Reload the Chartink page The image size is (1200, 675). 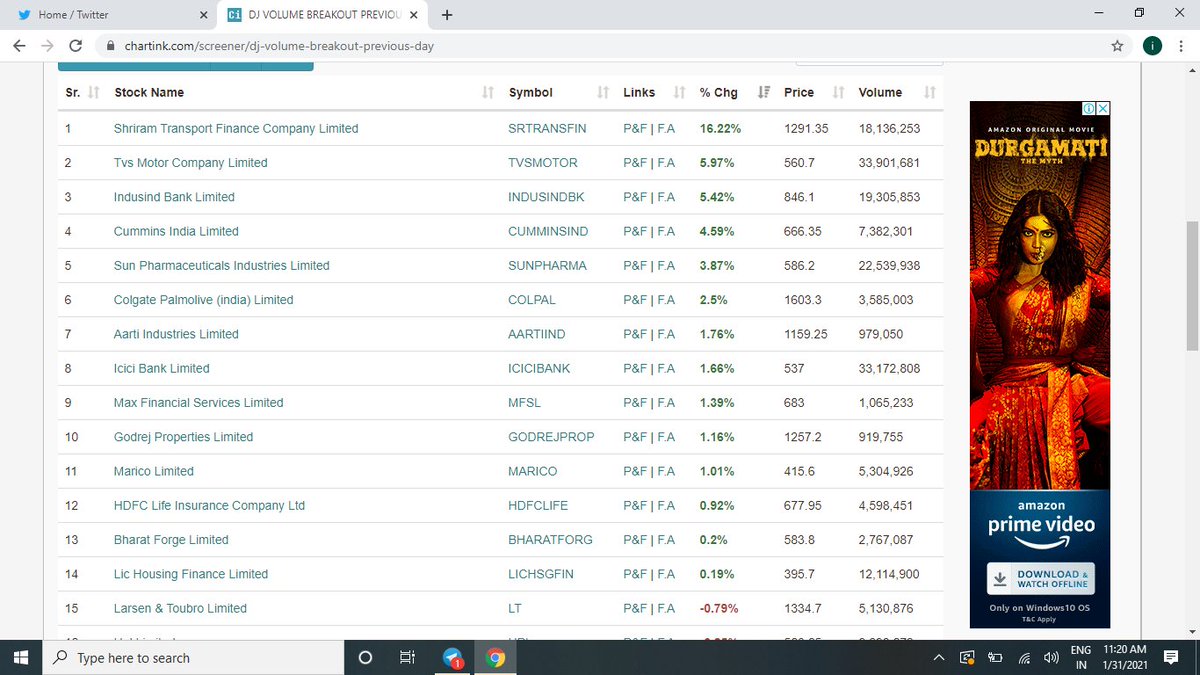coord(75,45)
